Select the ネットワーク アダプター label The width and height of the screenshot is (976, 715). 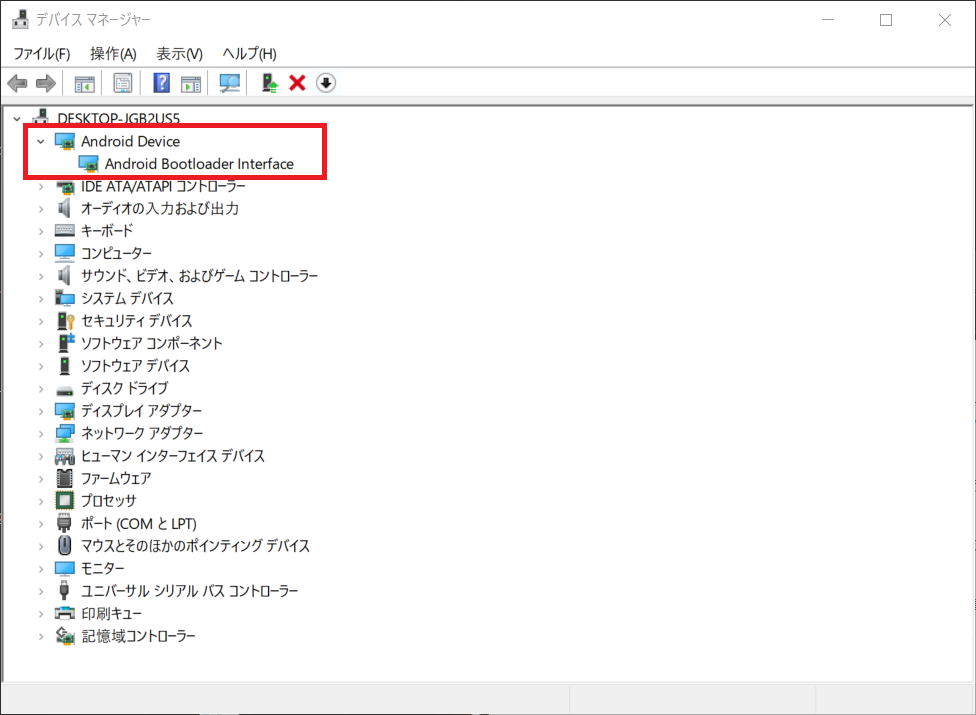142,433
